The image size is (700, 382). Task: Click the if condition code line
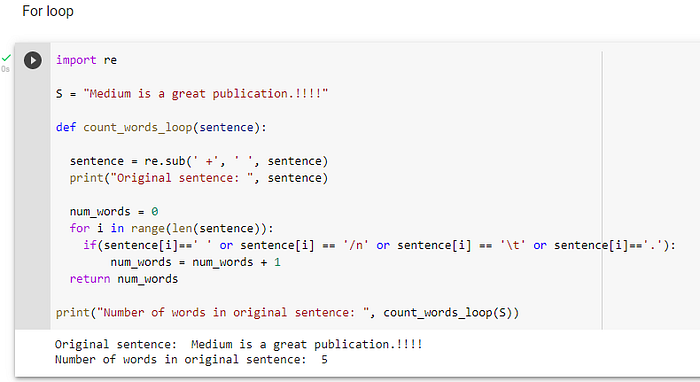[379, 245]
